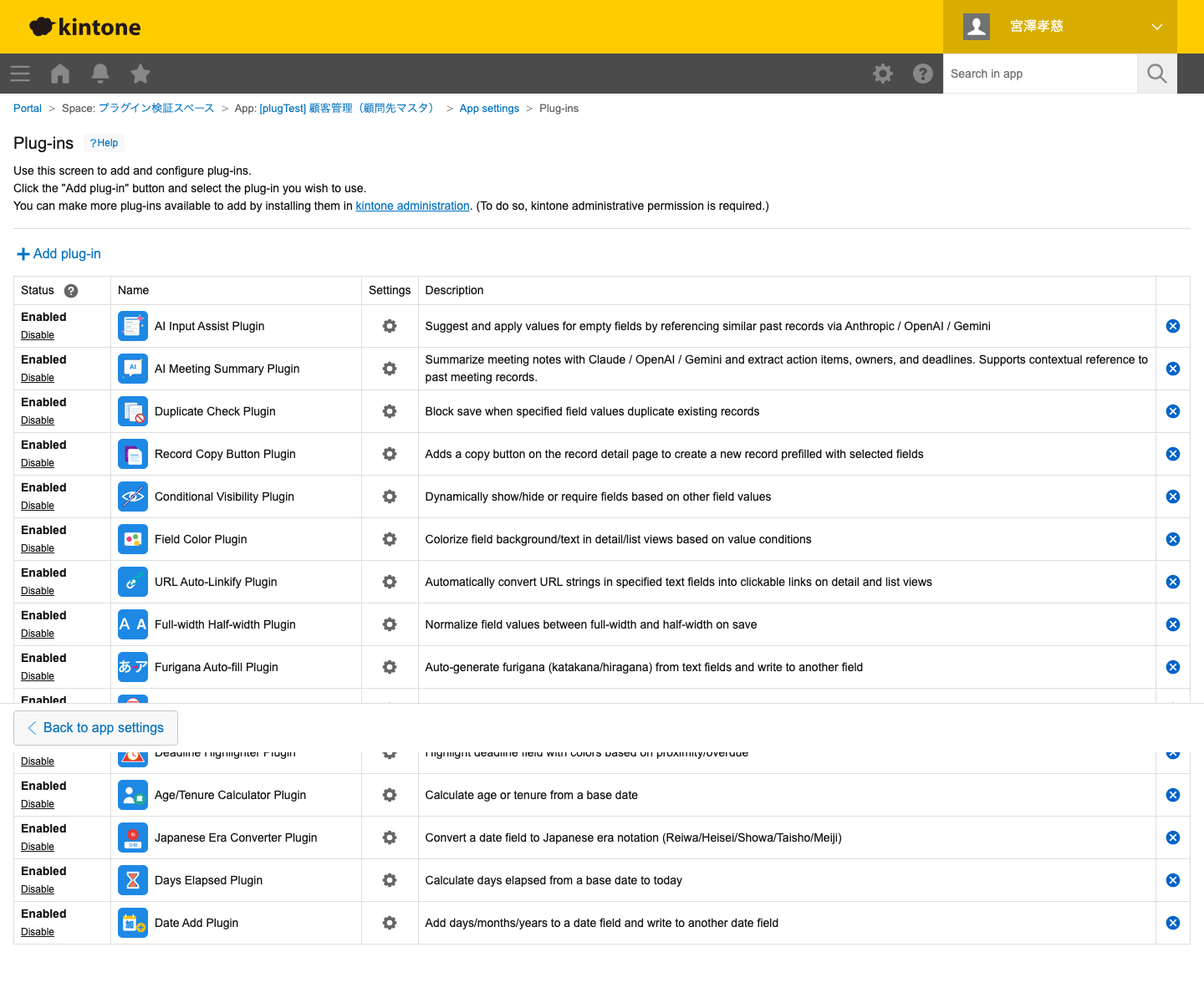Click the header settings gear icon
The image size is (1204, 998).
[x=883, y=74]
